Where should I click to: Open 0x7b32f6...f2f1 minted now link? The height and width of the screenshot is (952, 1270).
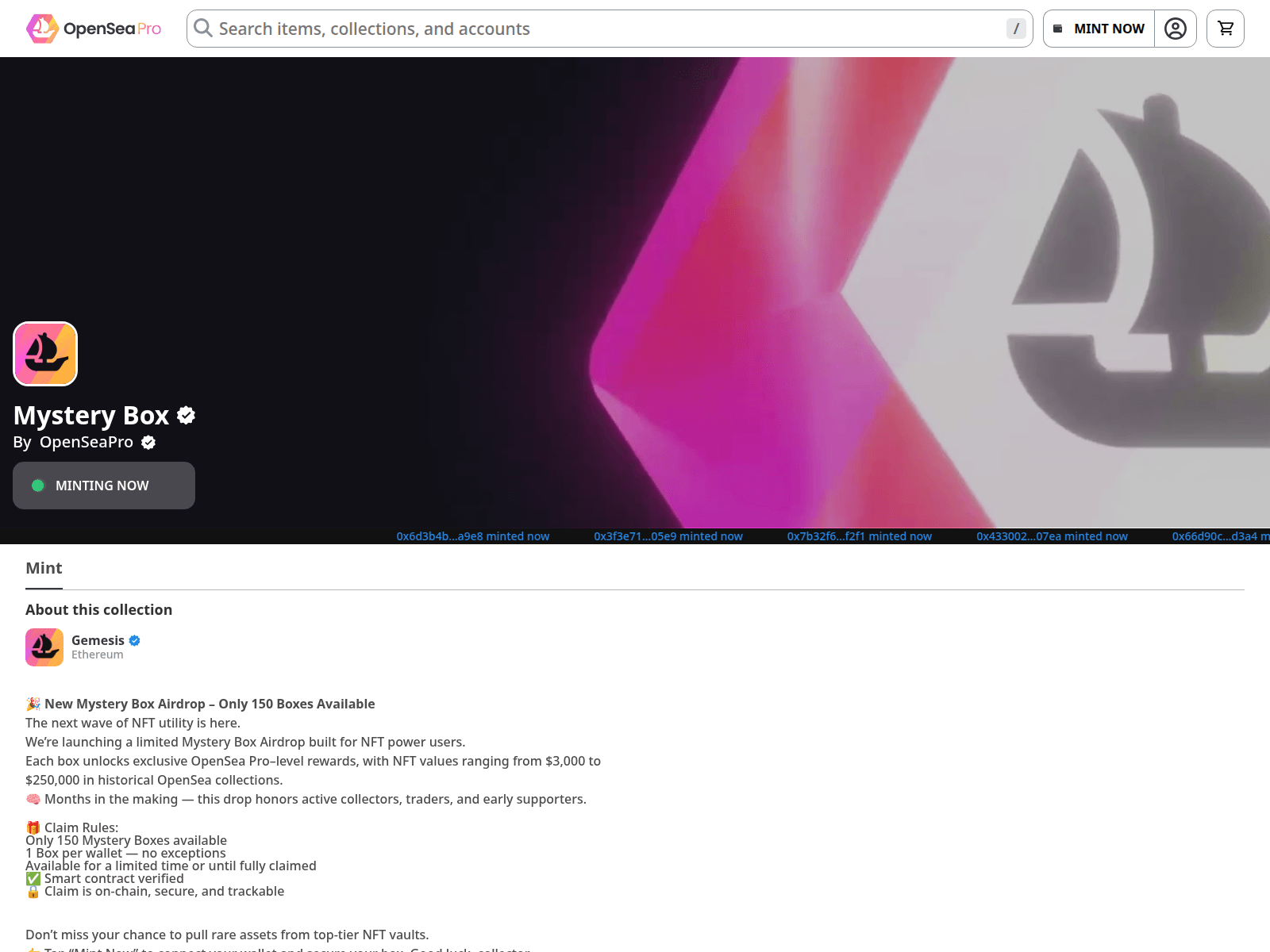point(860,536)
